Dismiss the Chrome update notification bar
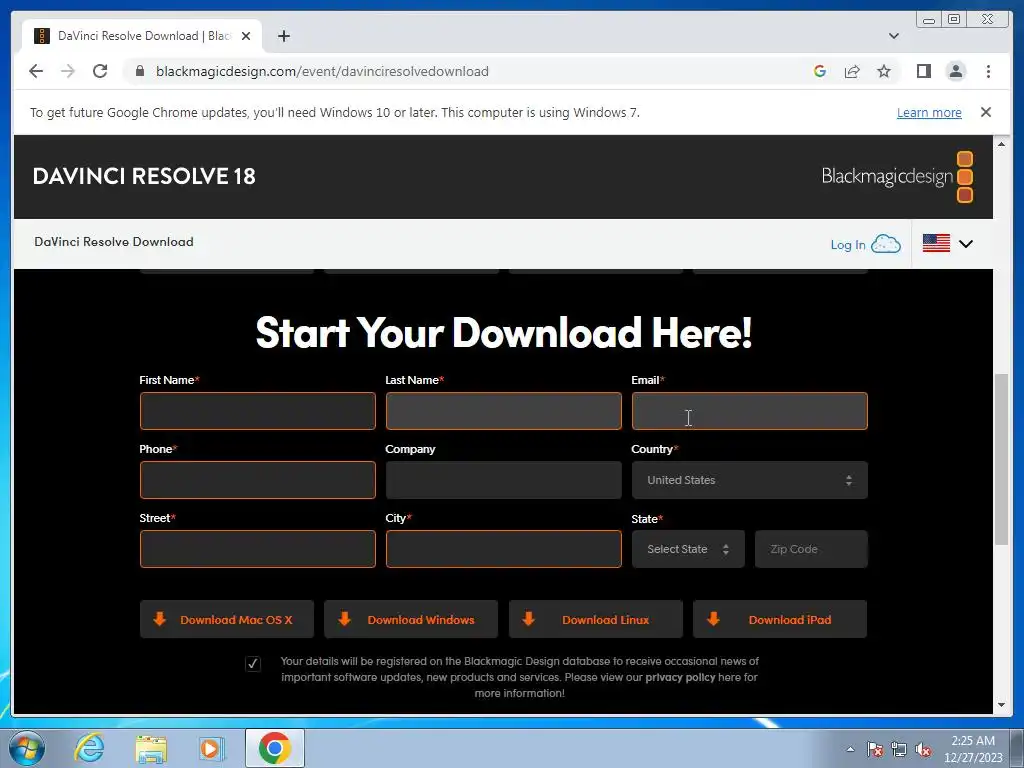The image size is (1024, 768). coord(986,112)
